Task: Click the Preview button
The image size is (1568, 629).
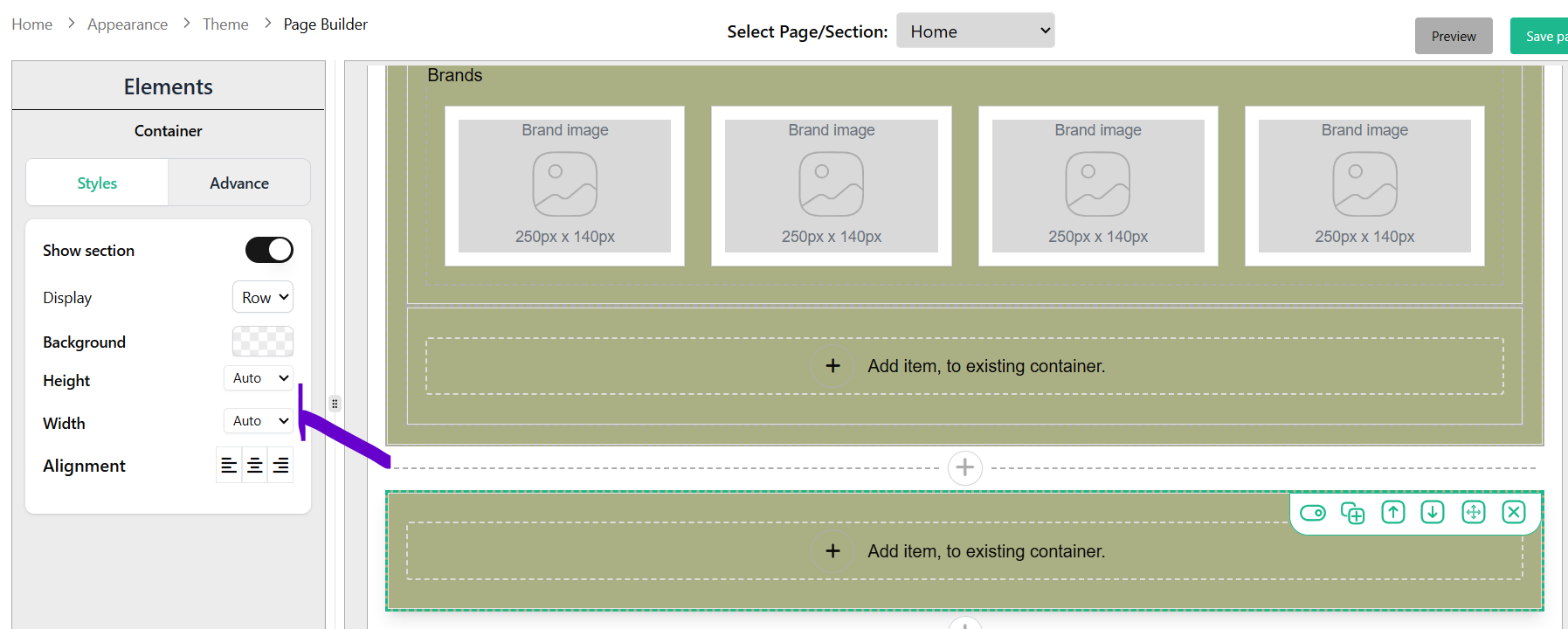Action: click(x=1454, y=36)
